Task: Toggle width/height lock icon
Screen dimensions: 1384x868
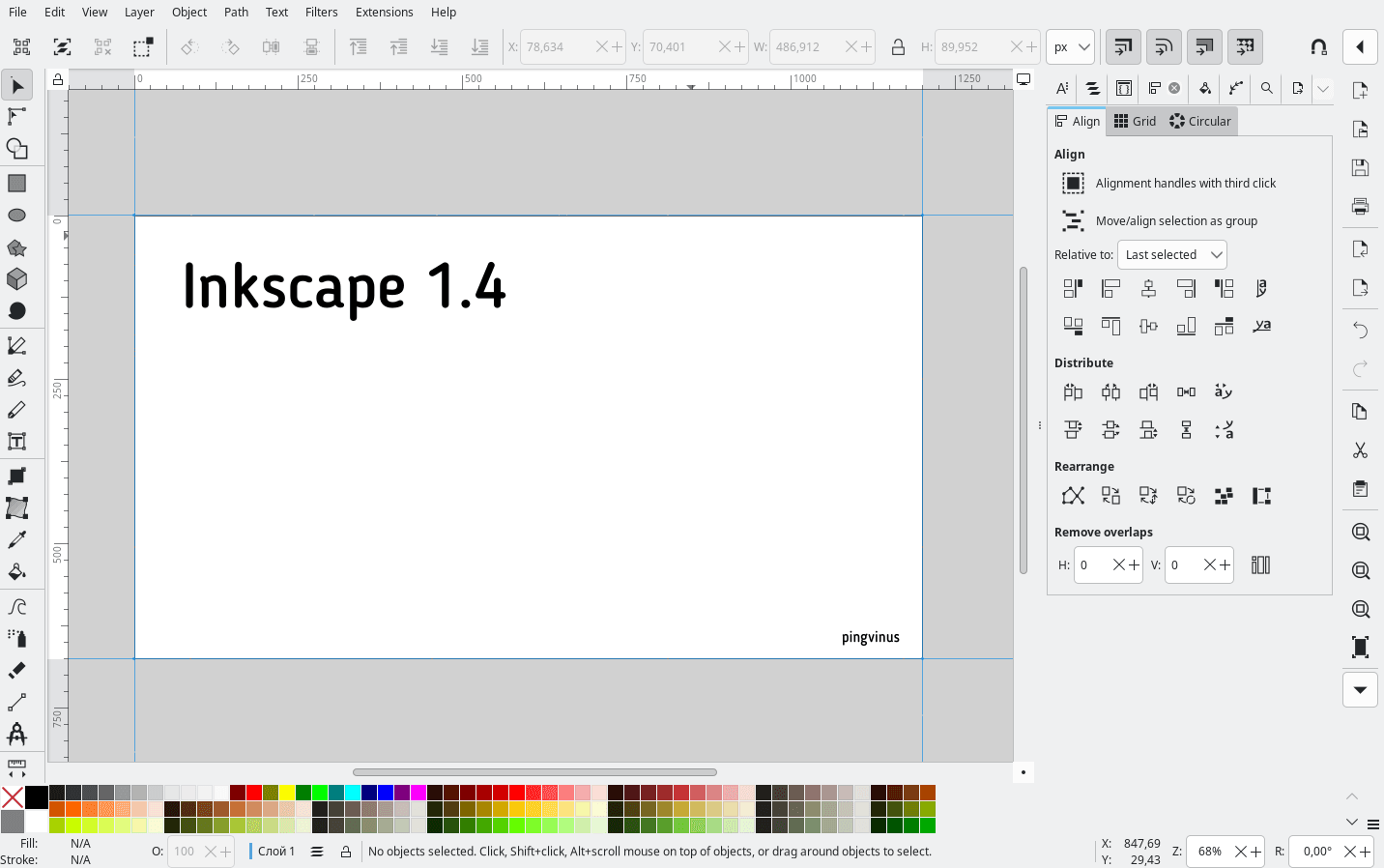Action: pos(898,46)
